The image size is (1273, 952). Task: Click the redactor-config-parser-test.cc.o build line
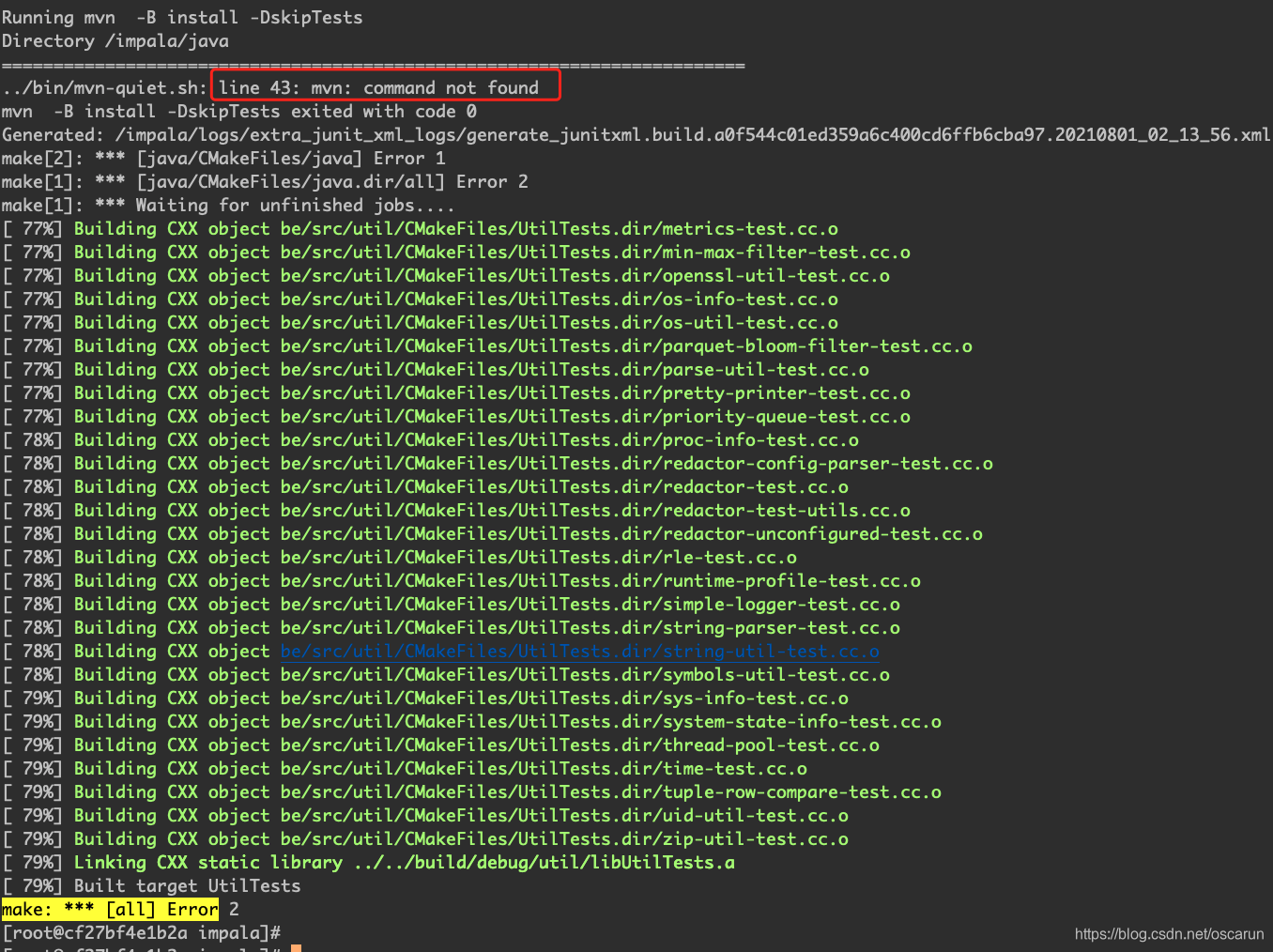498,464
